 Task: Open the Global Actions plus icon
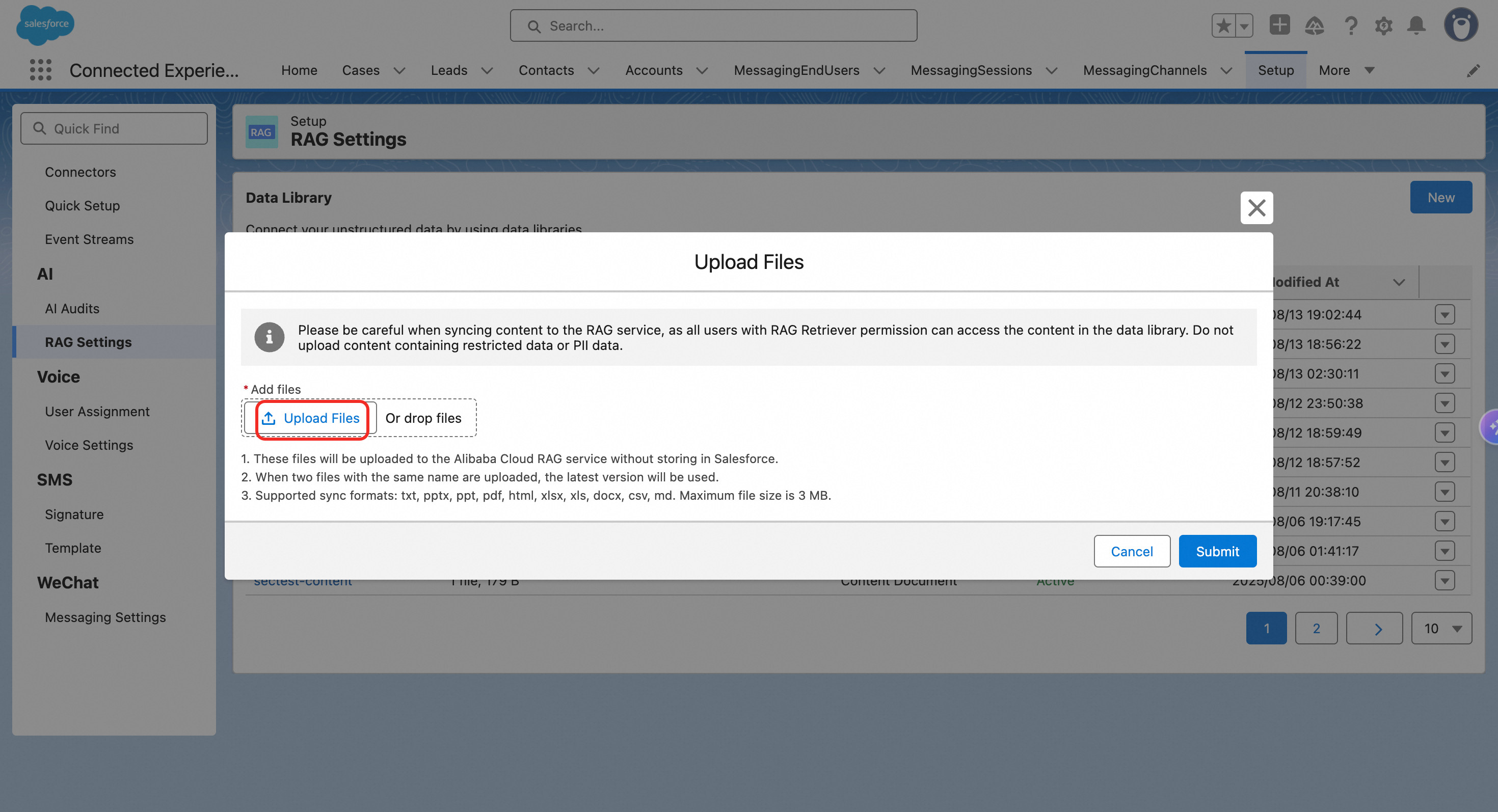click(x=1279, y=25)
